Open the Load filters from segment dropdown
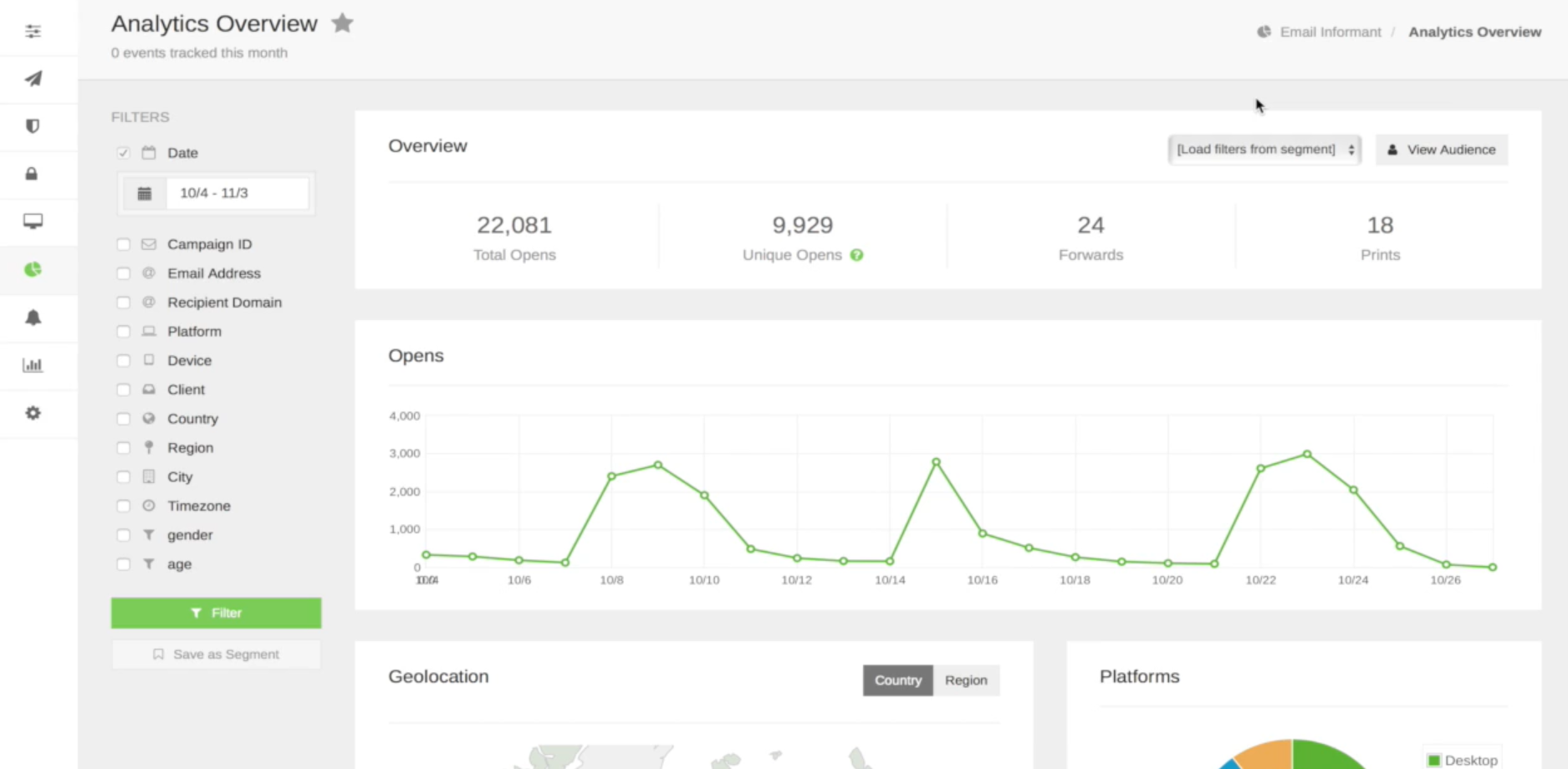1568x769 pixels. (1264, 150)
